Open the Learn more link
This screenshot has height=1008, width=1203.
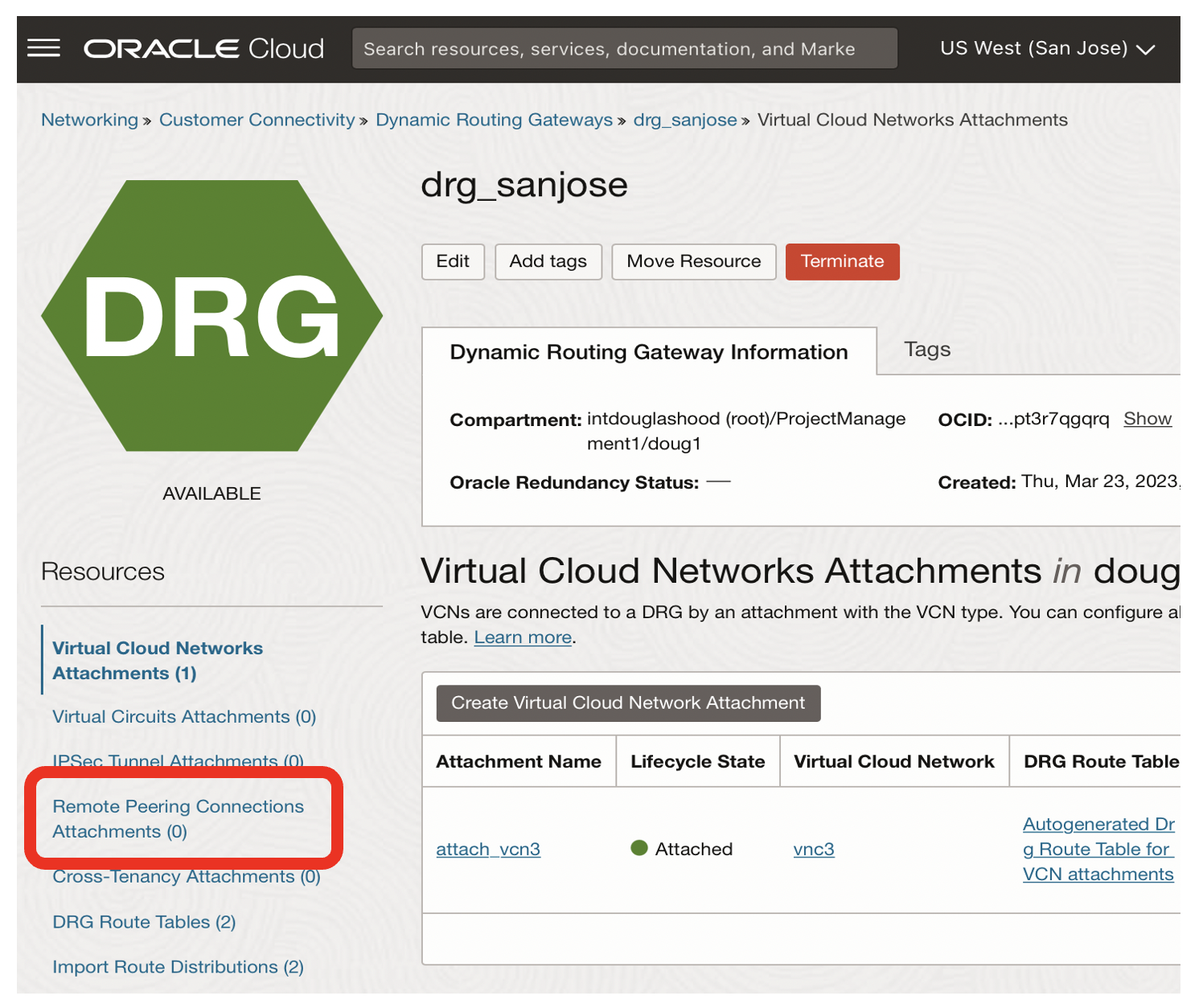523,637
